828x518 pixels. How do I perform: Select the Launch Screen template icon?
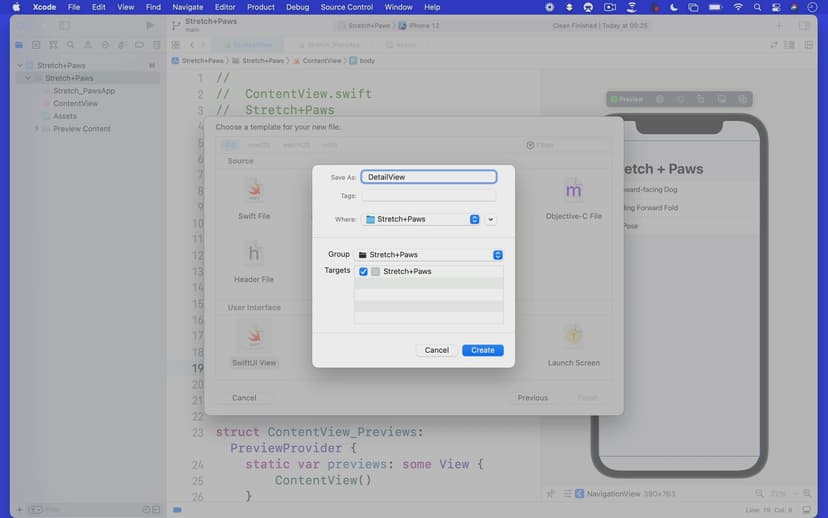[x=573, y=337]
